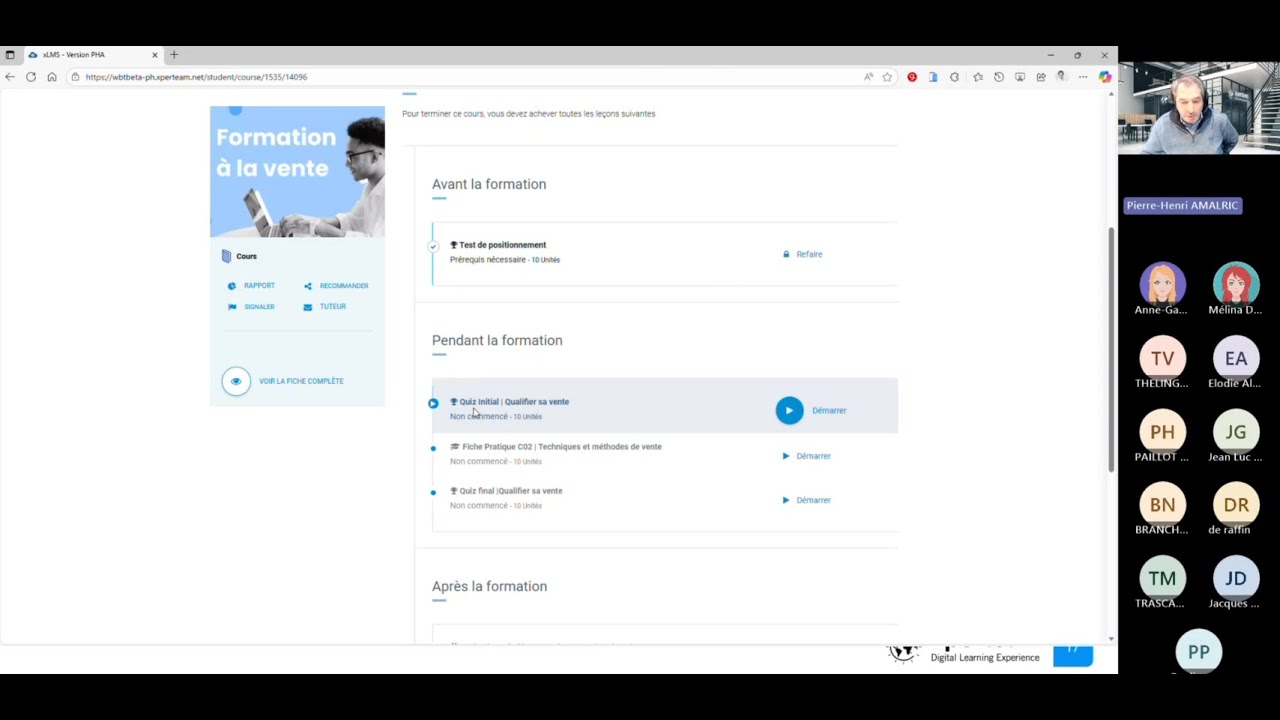The width and height of the screenshot is (1280, 720).
Task: Click the TV participant avatar THELING
Action: click(1162, 358)
